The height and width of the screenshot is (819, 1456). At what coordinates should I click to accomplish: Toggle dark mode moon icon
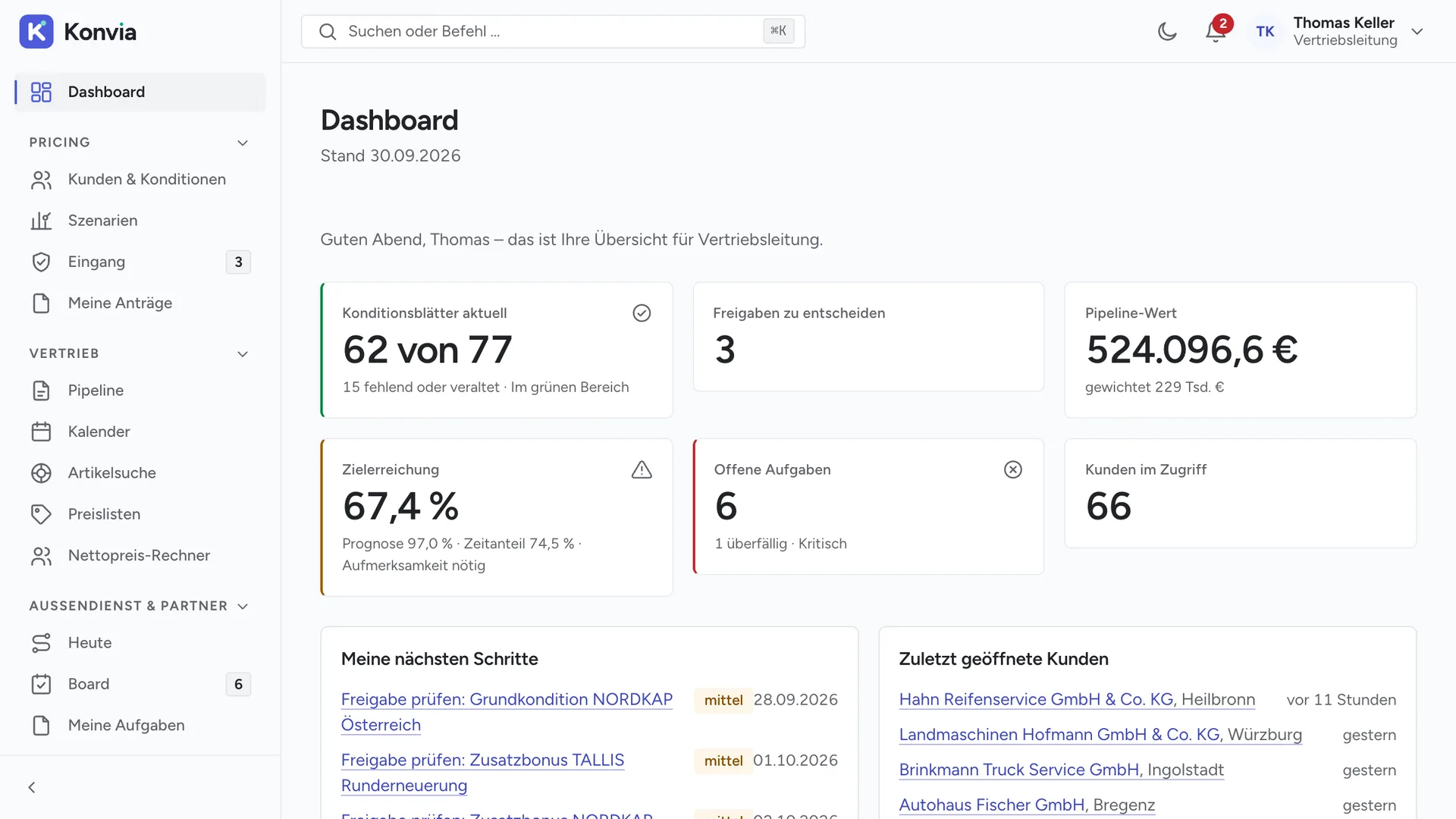(x=1167, y=31)
